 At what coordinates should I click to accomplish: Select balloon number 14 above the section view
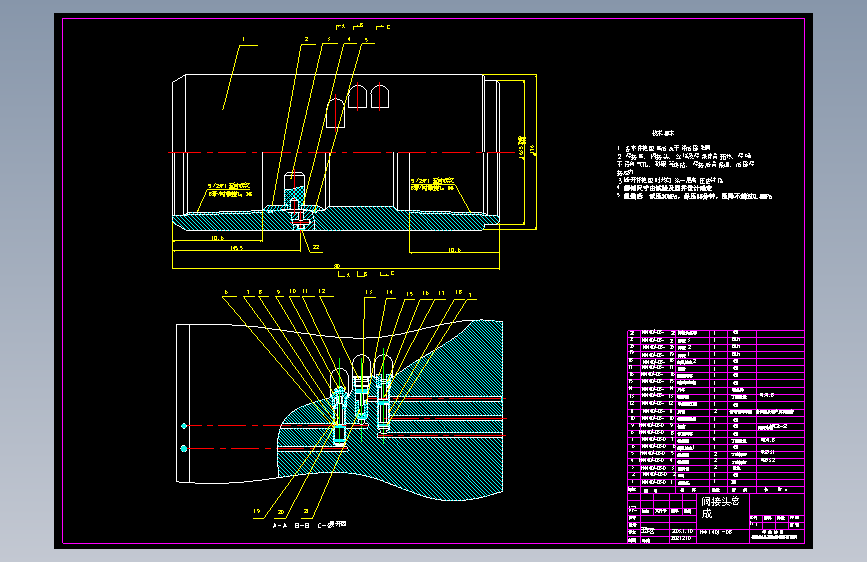click(x=389, y=292)
